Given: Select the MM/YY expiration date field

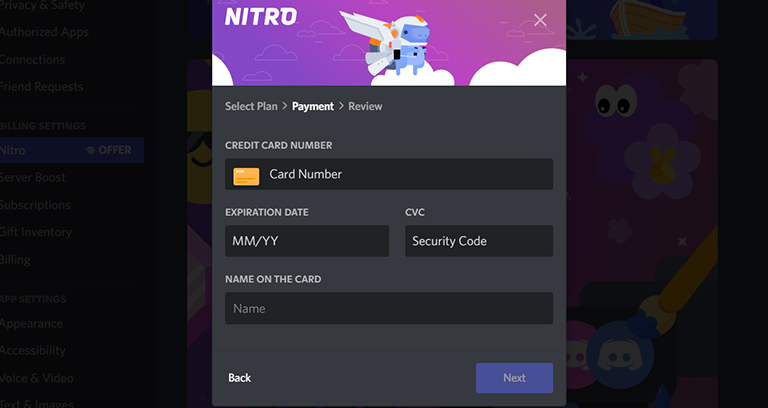Looking at the screenshot, I should (307, 241).
